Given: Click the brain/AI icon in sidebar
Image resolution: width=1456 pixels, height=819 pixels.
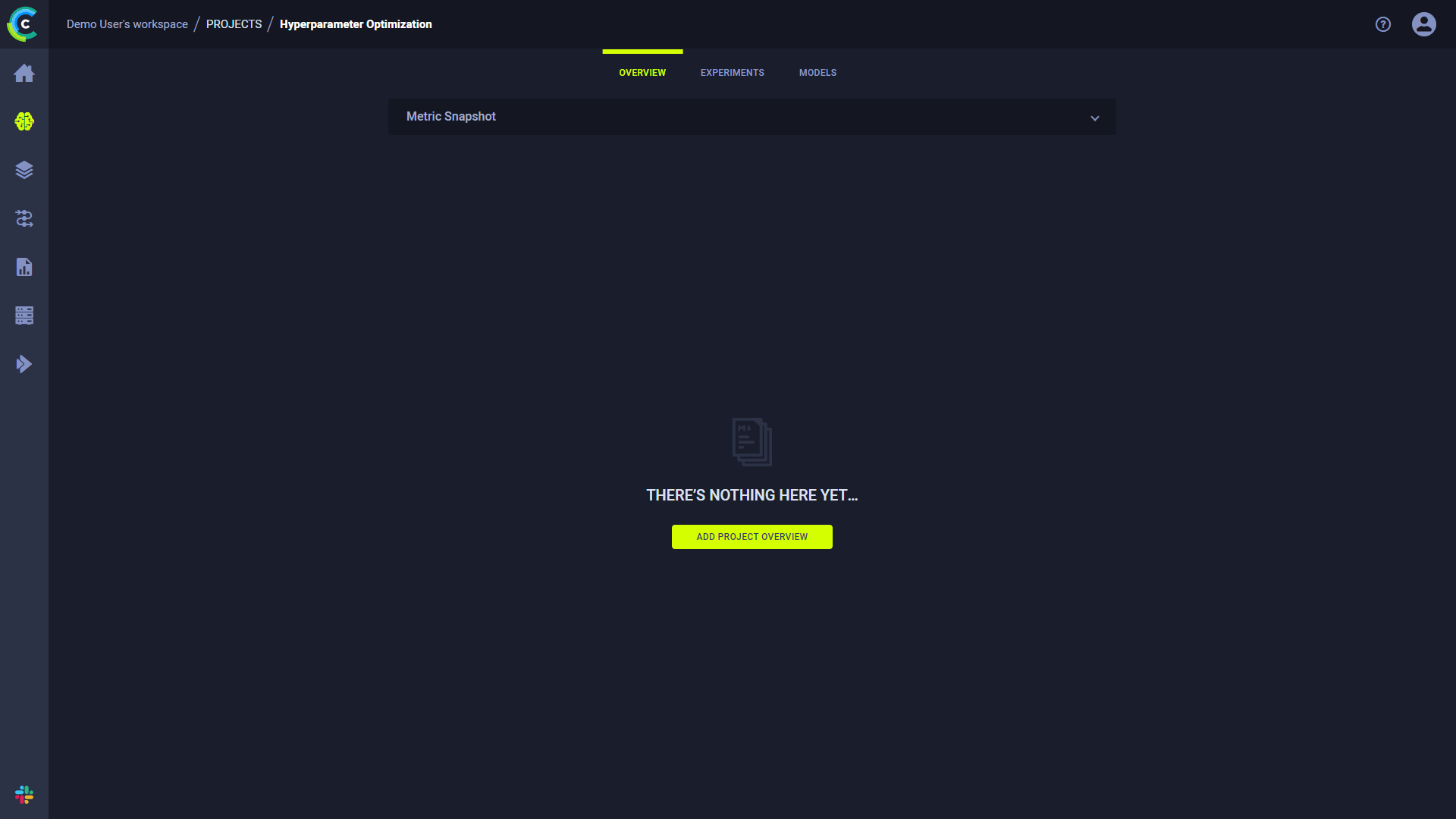Looking at the screenshot, I should (24, 121).
